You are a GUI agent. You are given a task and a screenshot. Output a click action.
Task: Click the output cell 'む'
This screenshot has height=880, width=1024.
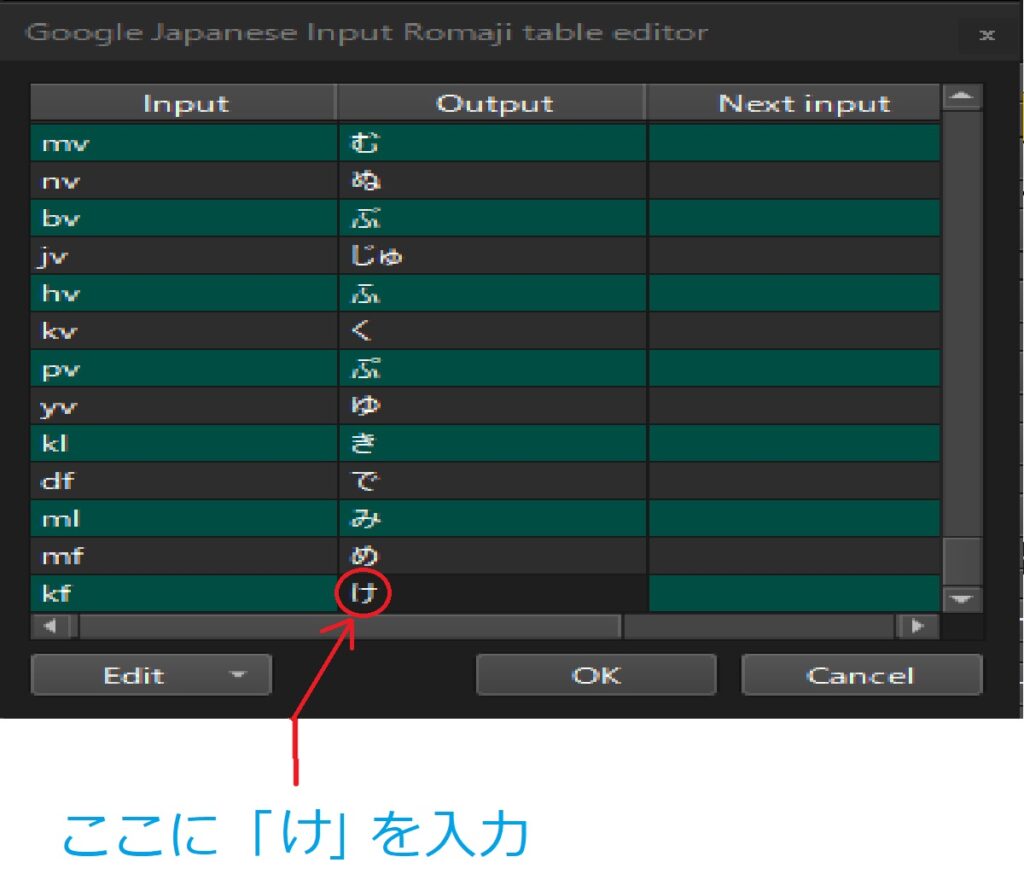(x=493, y=143)
